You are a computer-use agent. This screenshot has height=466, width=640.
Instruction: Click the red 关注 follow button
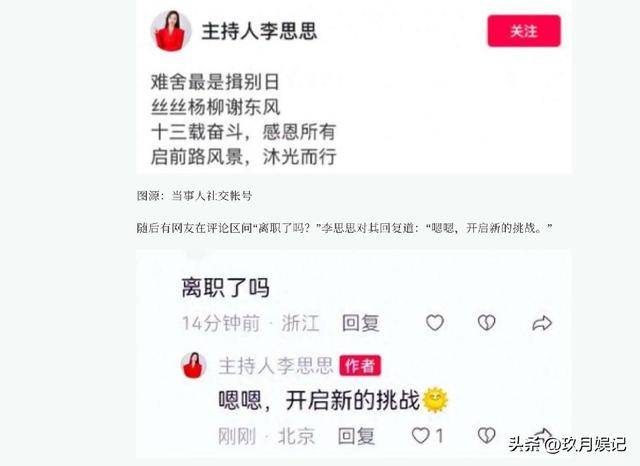coord(524,31)
